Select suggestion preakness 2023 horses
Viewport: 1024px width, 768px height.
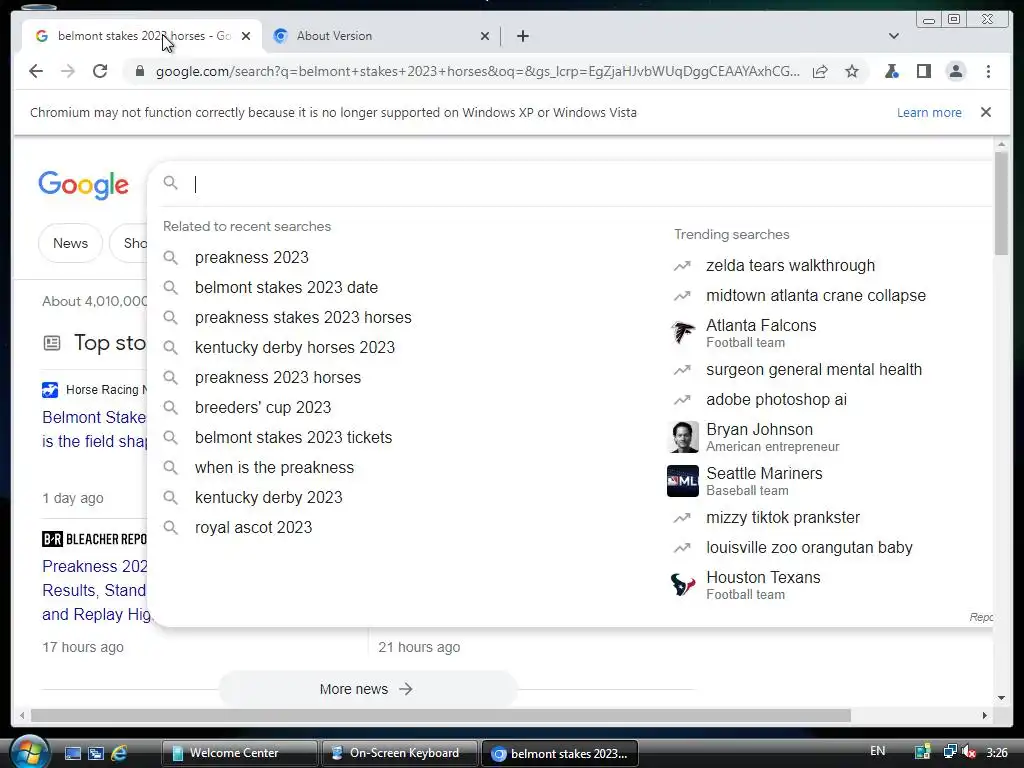278,377
